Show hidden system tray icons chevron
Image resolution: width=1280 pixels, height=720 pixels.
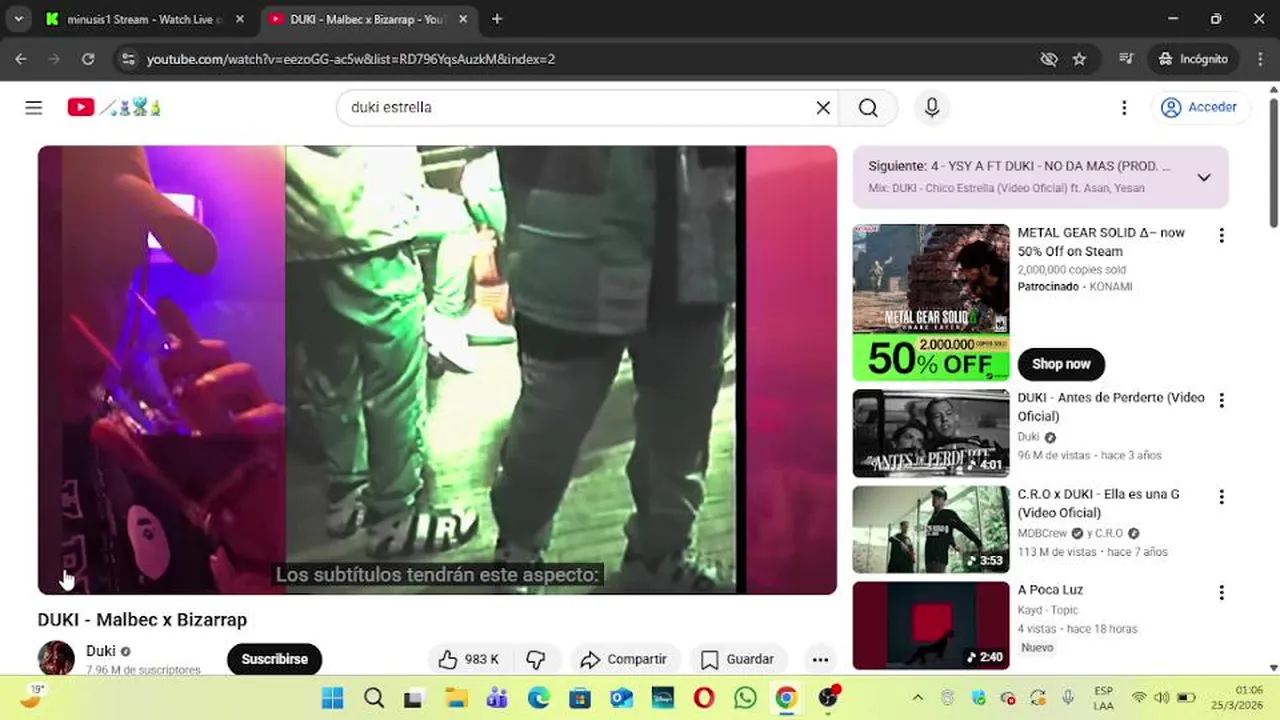(917, 697)
